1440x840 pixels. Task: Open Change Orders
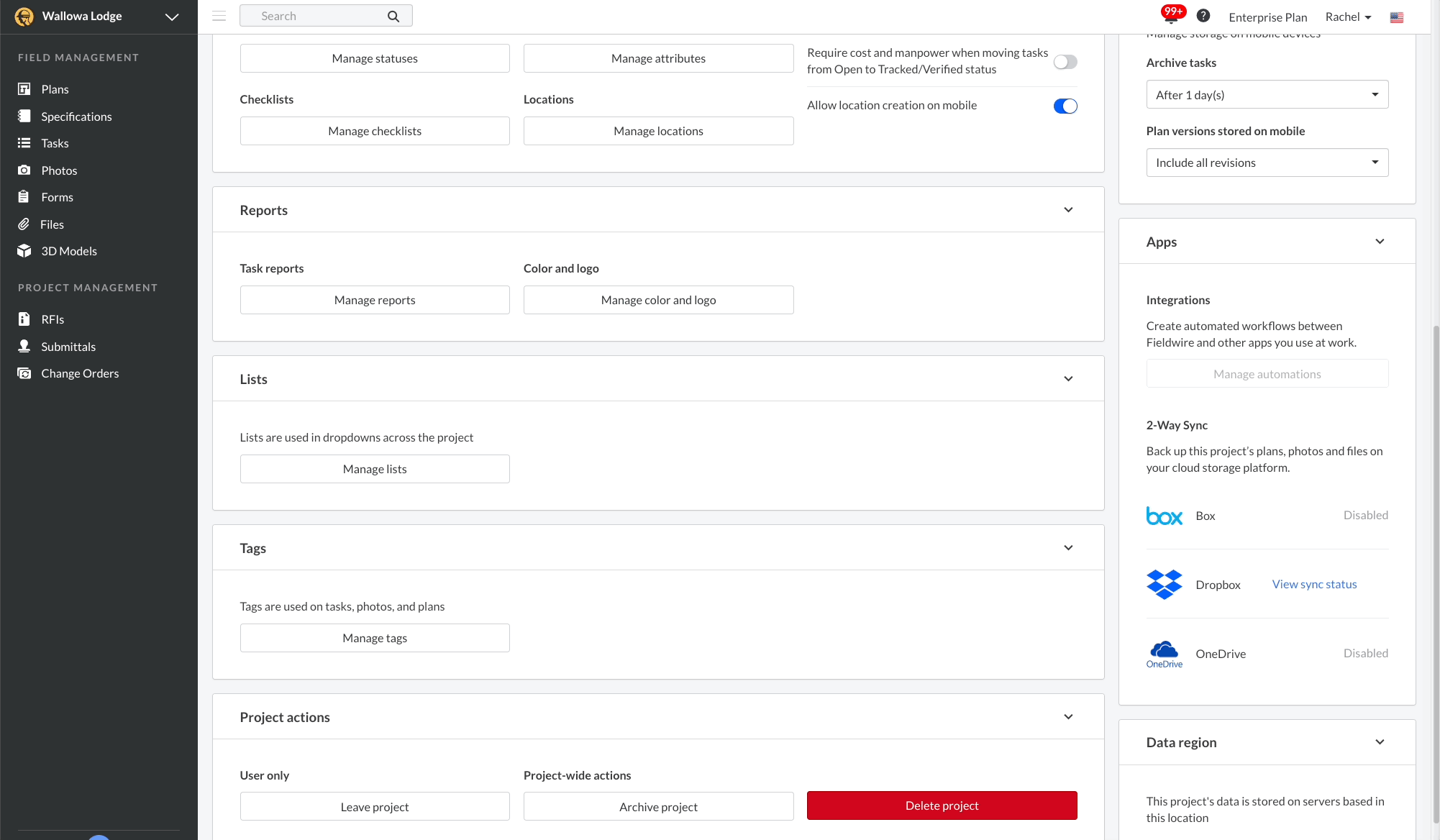(x=80, y=373)
